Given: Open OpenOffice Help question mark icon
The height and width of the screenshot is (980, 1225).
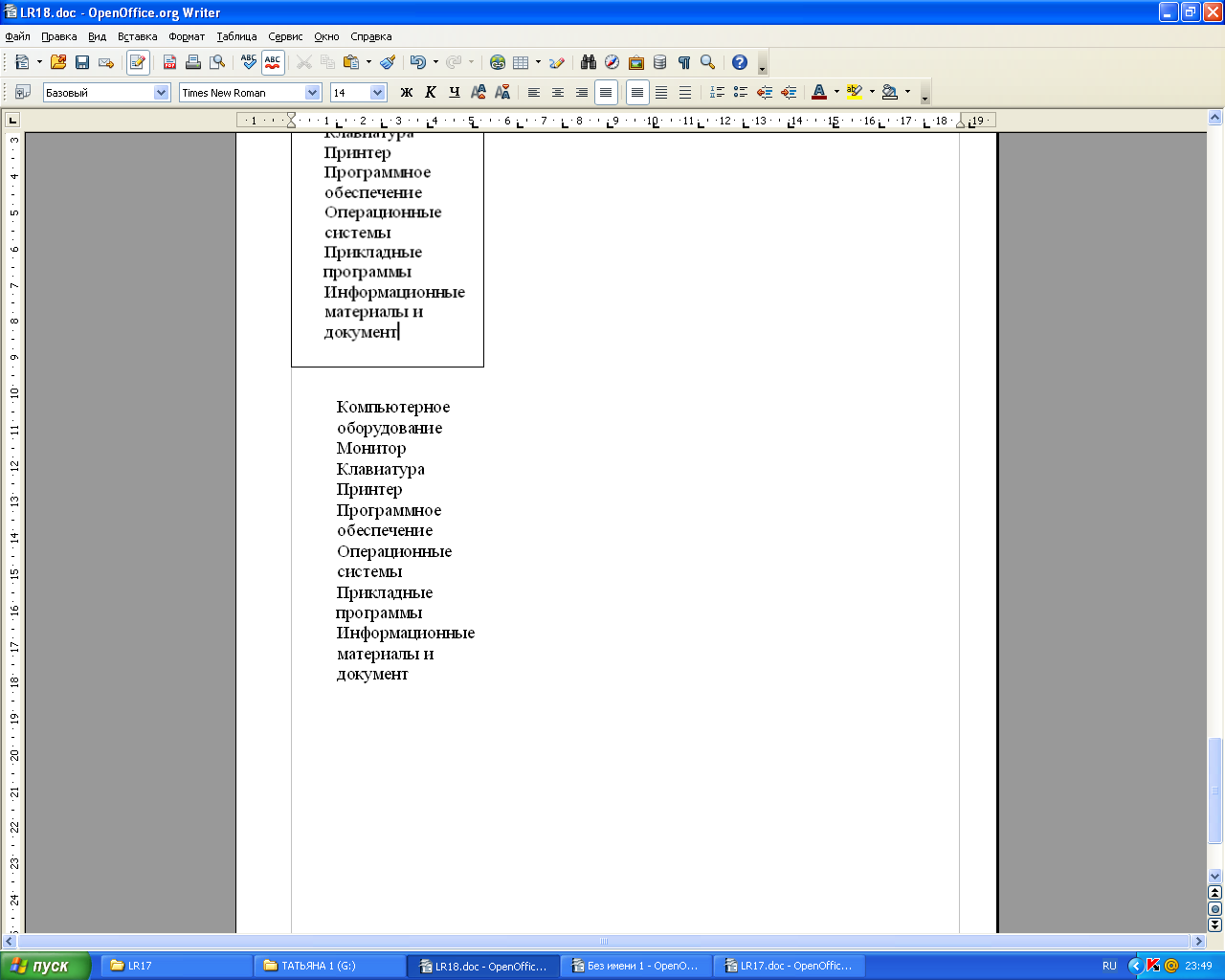Looking at the screenshot, I should click(740, 62).
